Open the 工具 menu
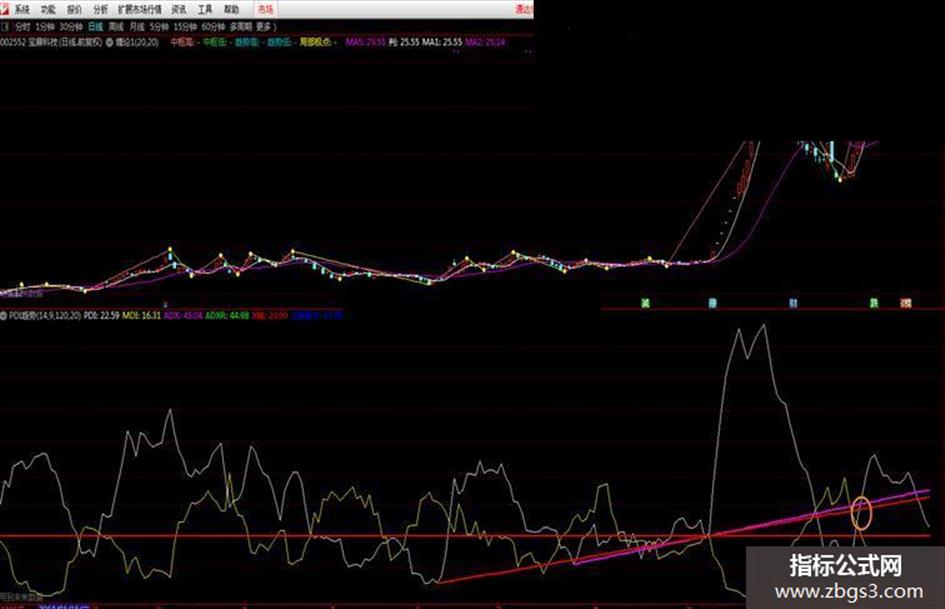Viewport: 945px width, 609px height. pyautogui.click(x=204, y=8)
